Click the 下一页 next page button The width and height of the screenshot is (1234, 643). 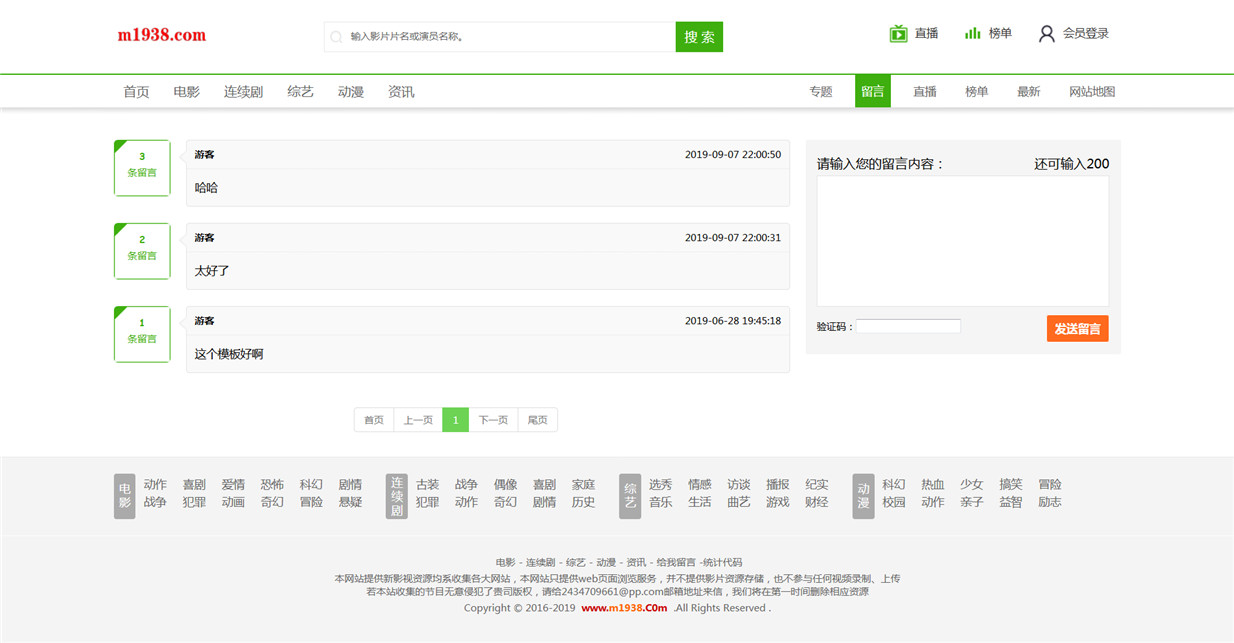(x=493, y=420)
